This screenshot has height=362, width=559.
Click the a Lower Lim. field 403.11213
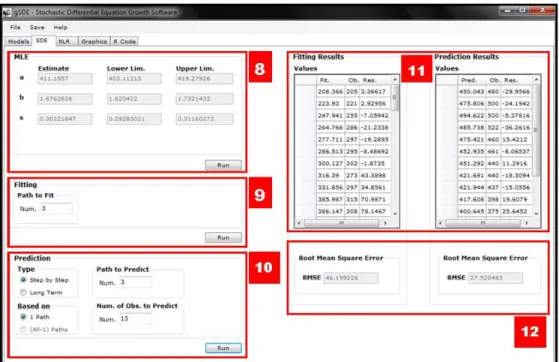tap(134, 78)
